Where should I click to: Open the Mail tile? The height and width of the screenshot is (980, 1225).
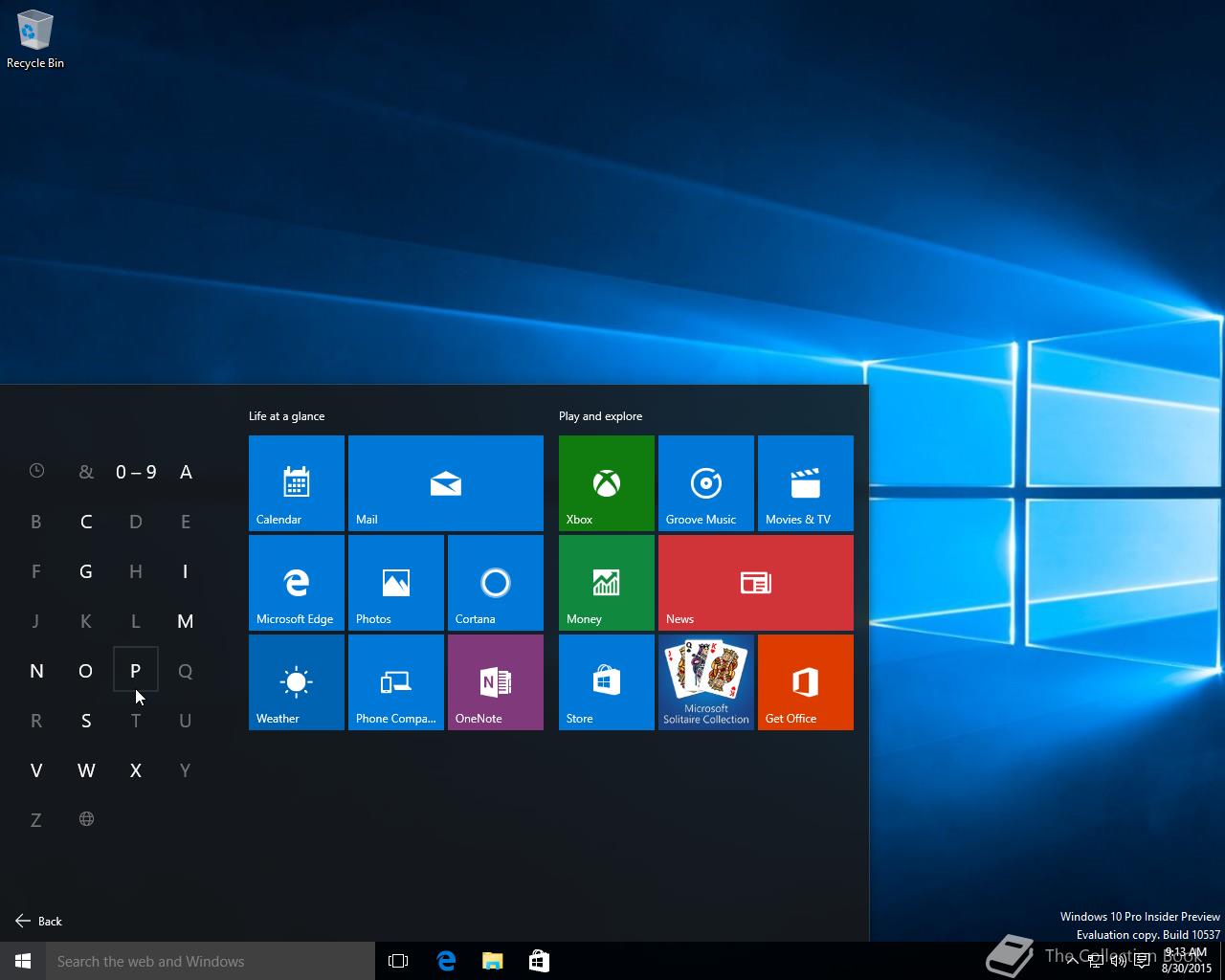pyautogui.click(x=446, y=483)
